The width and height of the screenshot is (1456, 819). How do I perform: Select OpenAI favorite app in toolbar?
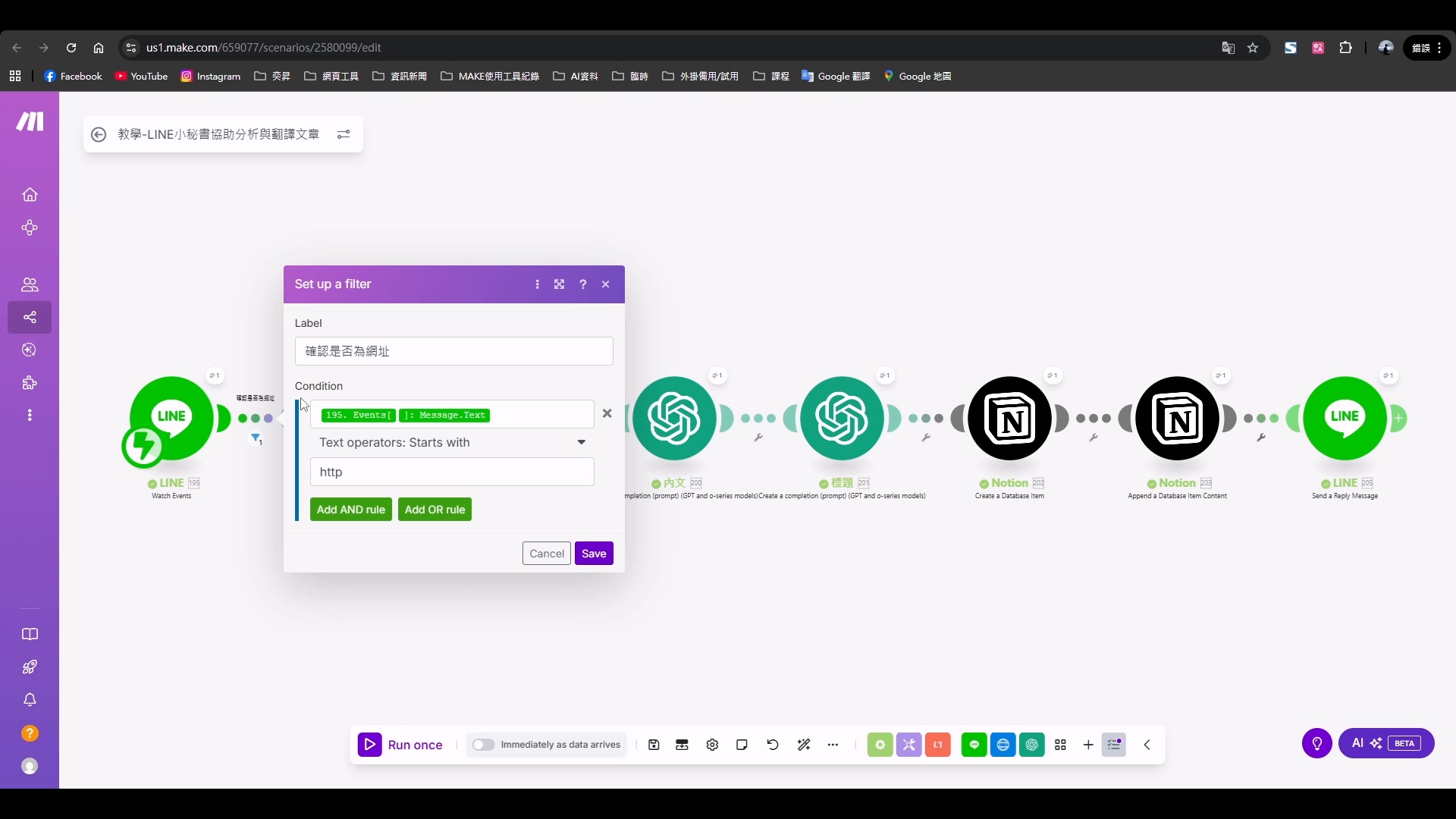coord(1032,745)
